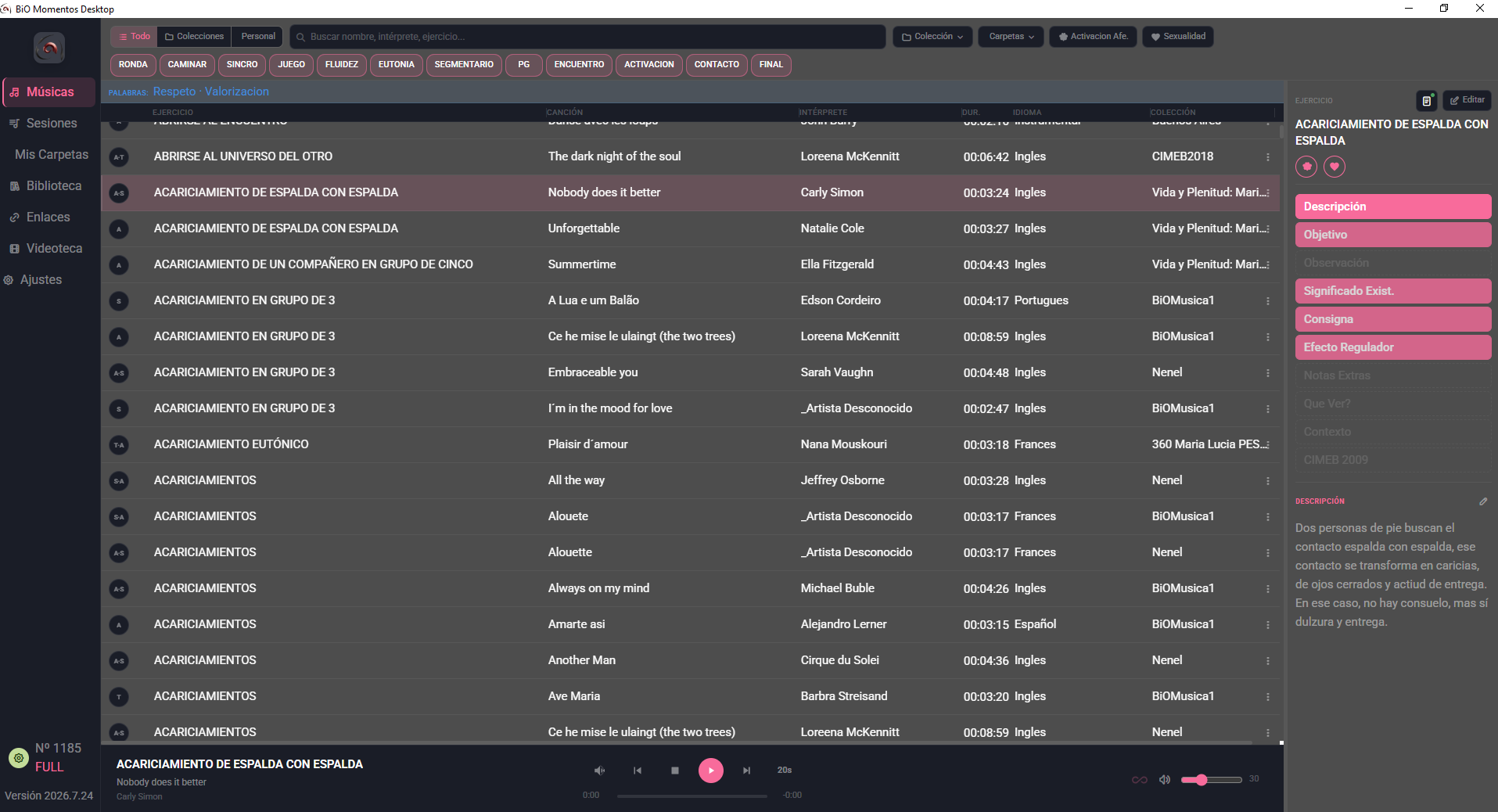Open Videoteca in the sidebar
The width and height of the screenshot is (1498, 812).
[x=49, y=249]
